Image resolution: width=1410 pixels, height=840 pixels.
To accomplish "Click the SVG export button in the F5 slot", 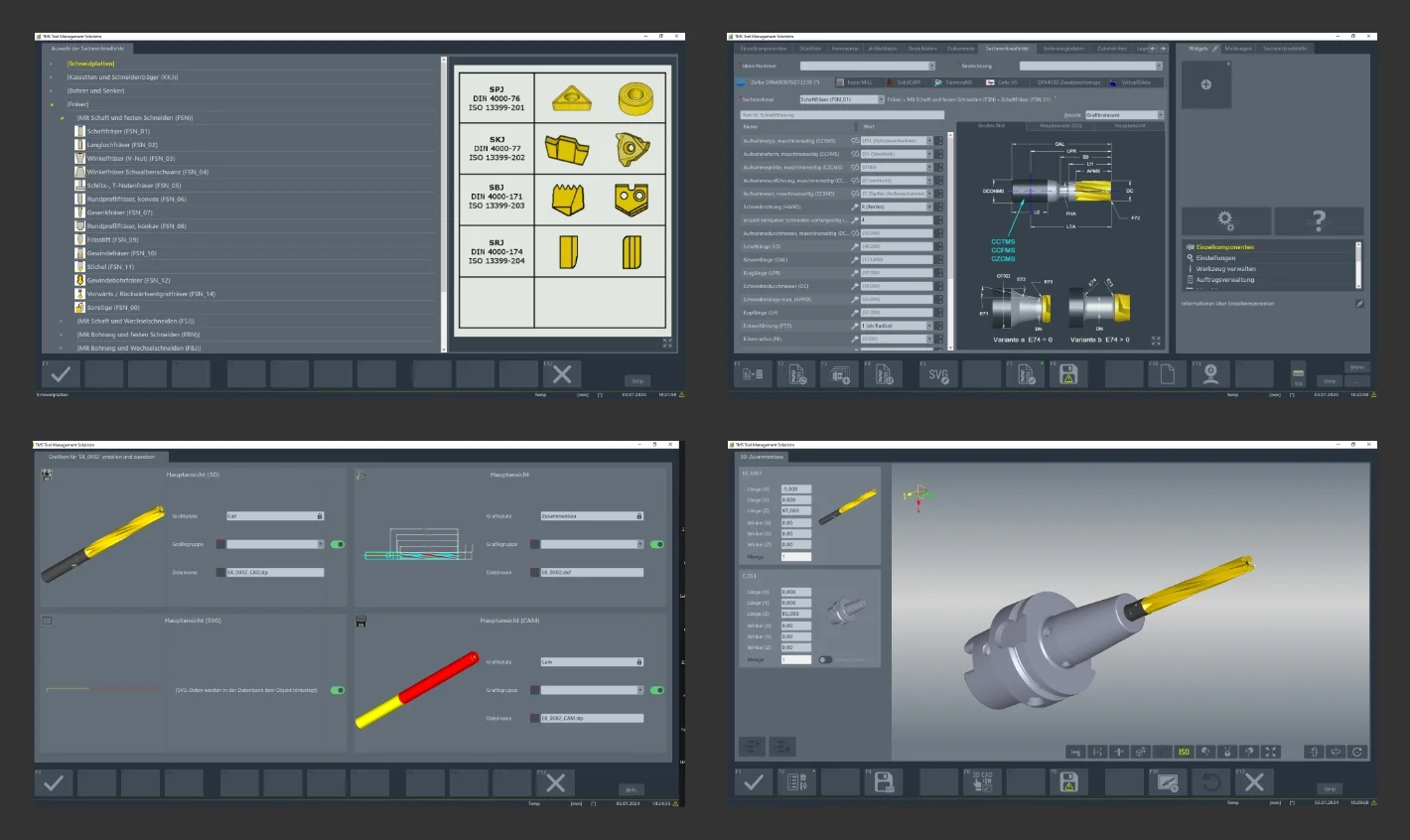I will click(938, 374).
